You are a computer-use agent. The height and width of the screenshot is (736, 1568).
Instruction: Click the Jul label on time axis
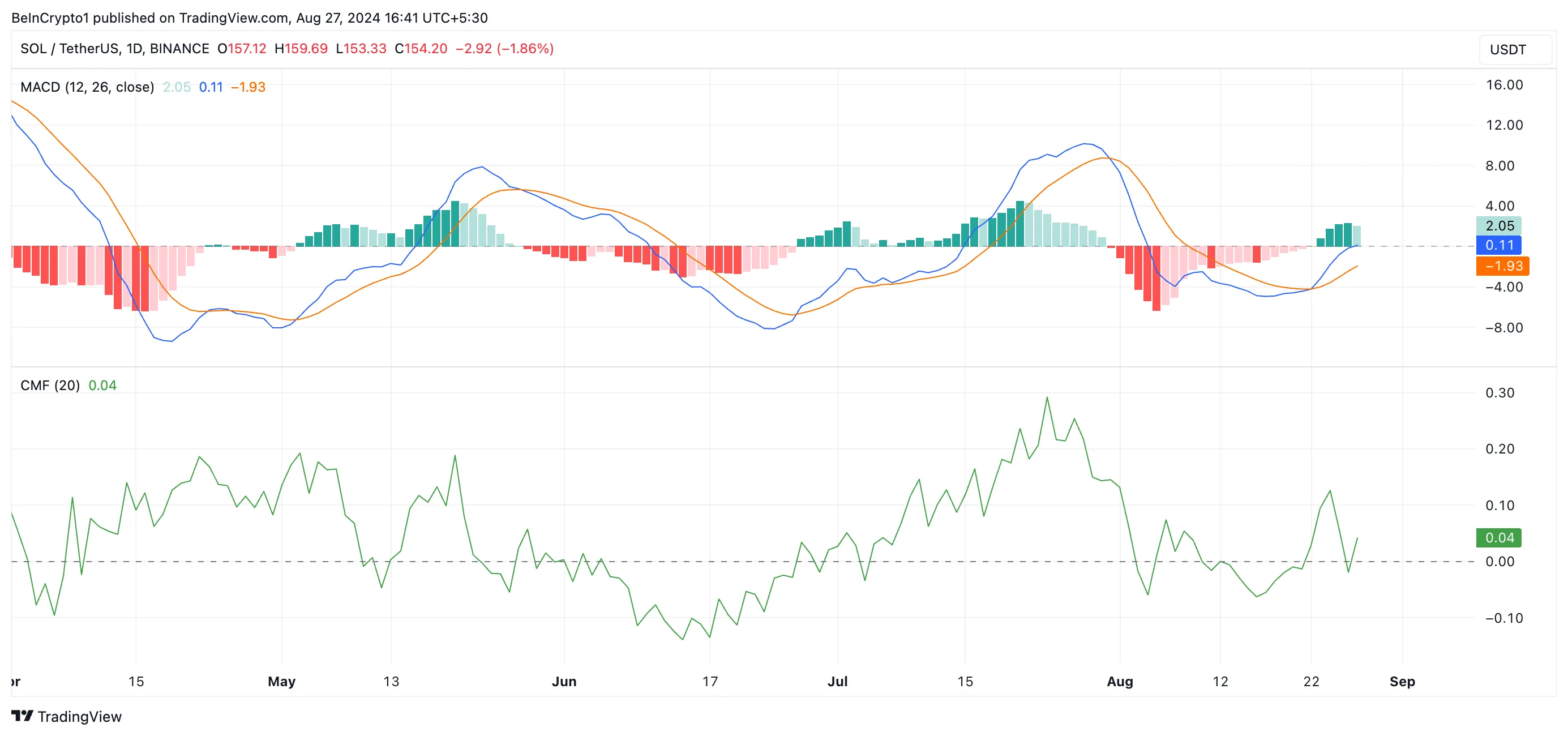point(837,681)
